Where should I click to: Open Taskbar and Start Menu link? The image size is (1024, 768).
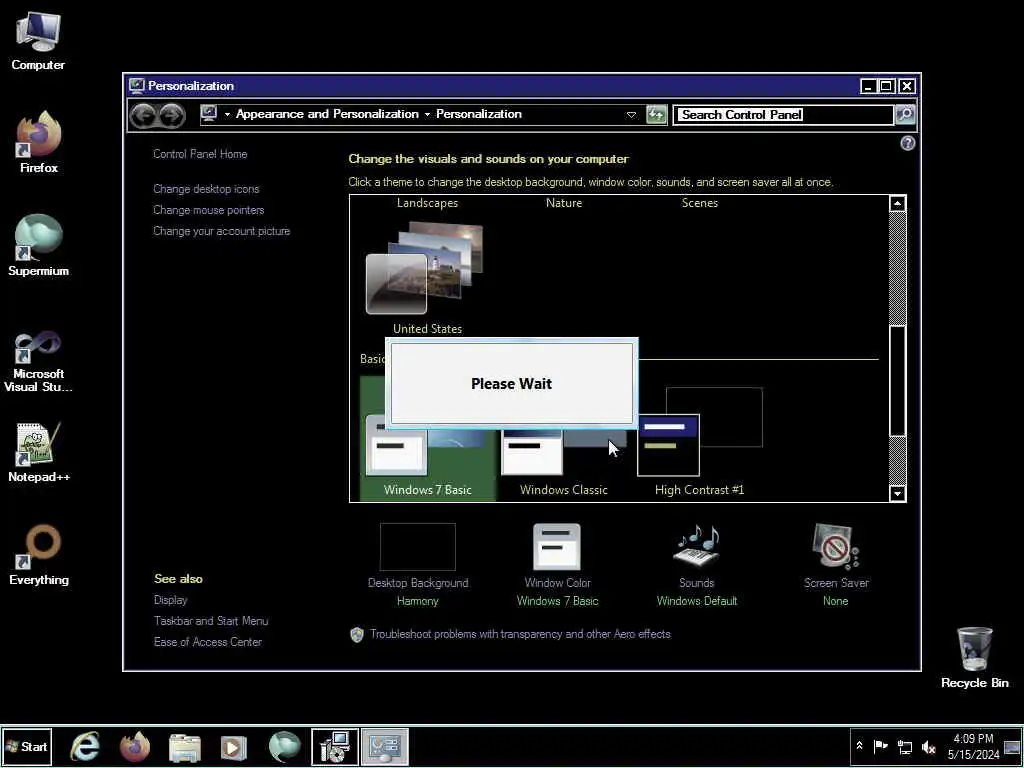point(211,620)
